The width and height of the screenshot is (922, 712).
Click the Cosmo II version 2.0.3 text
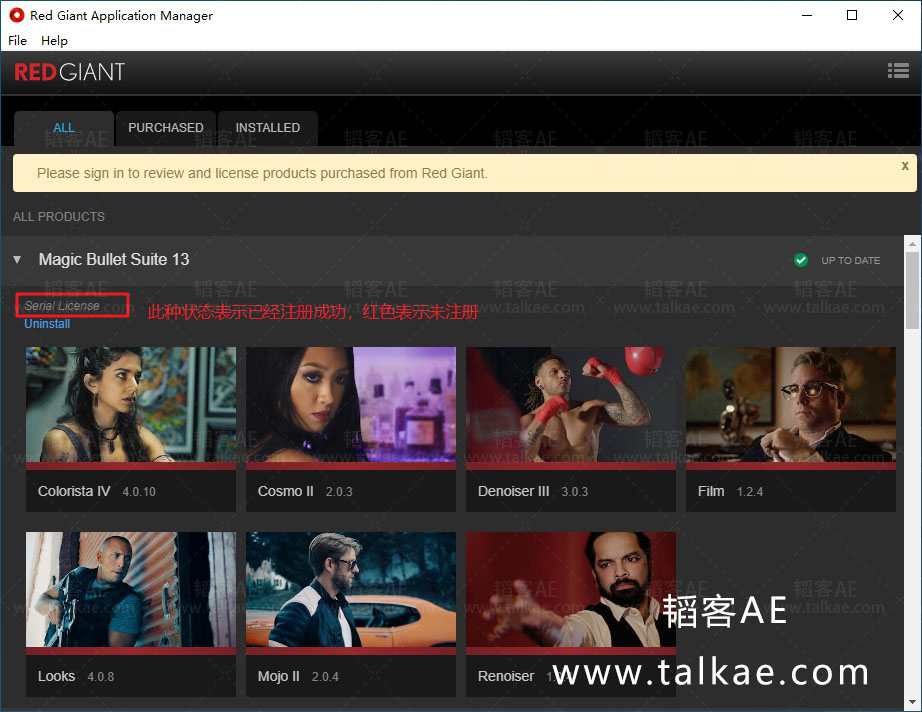pyautogui.click(x=339, y=492)
